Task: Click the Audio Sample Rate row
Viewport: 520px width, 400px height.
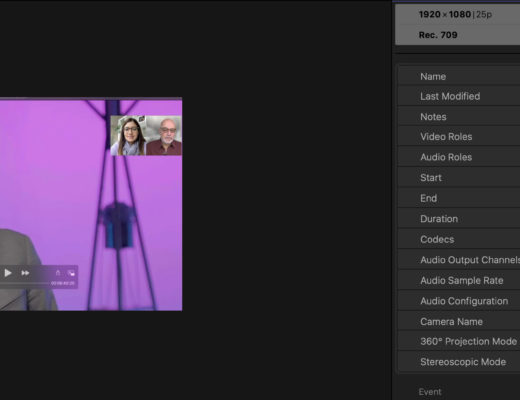Action: tap(459, 280)
